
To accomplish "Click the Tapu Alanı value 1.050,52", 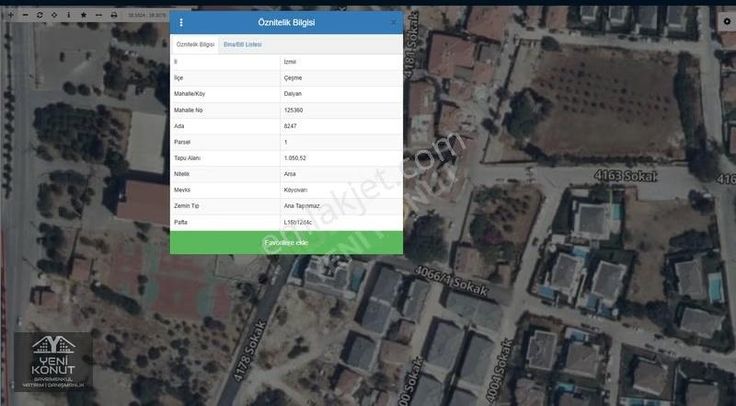I will tap(298, 158).
